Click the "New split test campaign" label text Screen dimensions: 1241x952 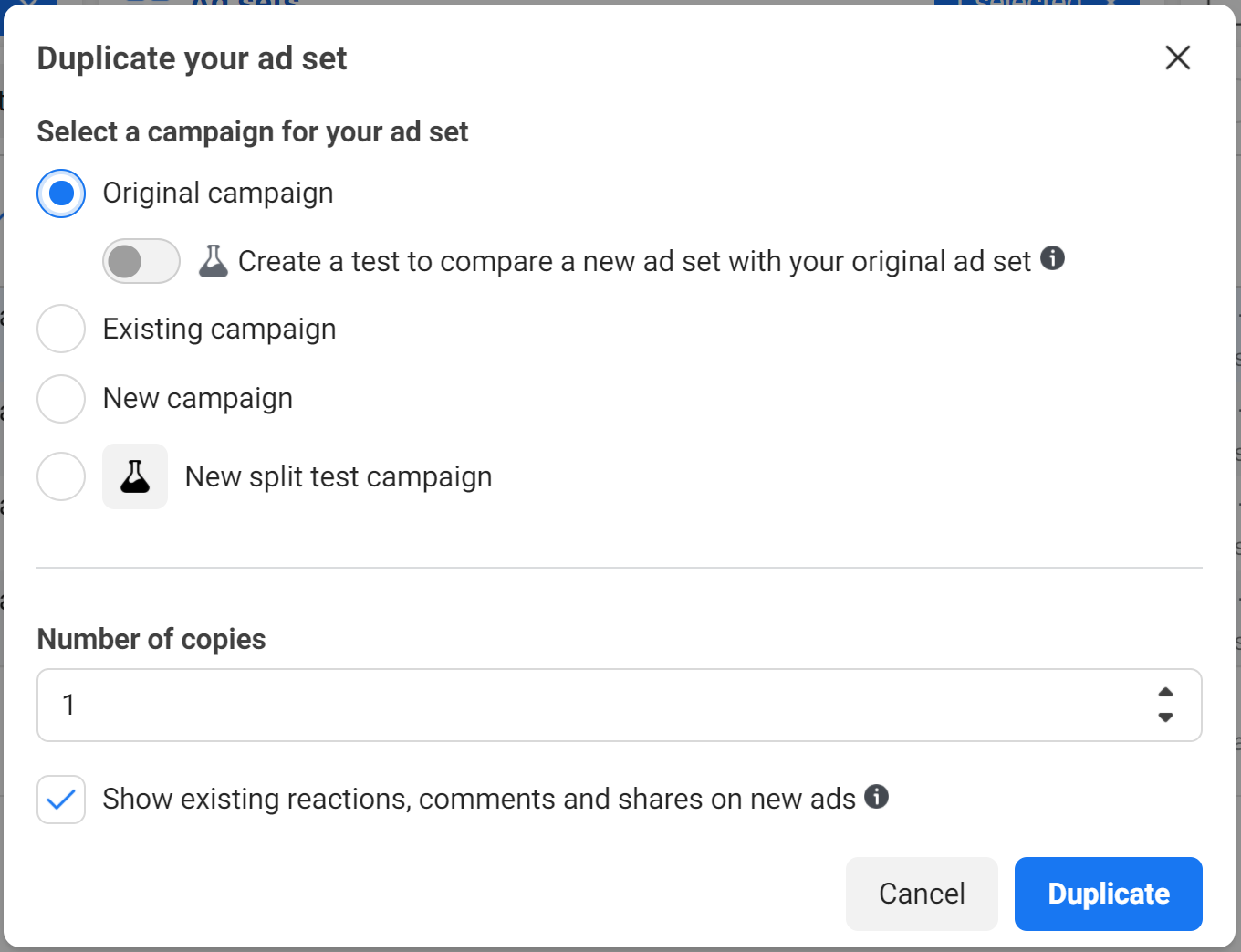339,477
